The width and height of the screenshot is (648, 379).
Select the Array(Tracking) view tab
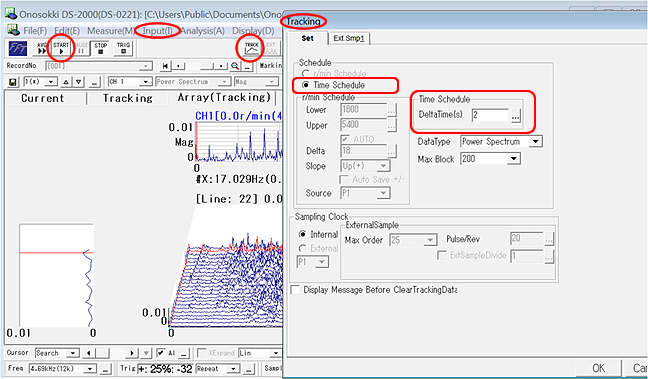click(224, 98)
